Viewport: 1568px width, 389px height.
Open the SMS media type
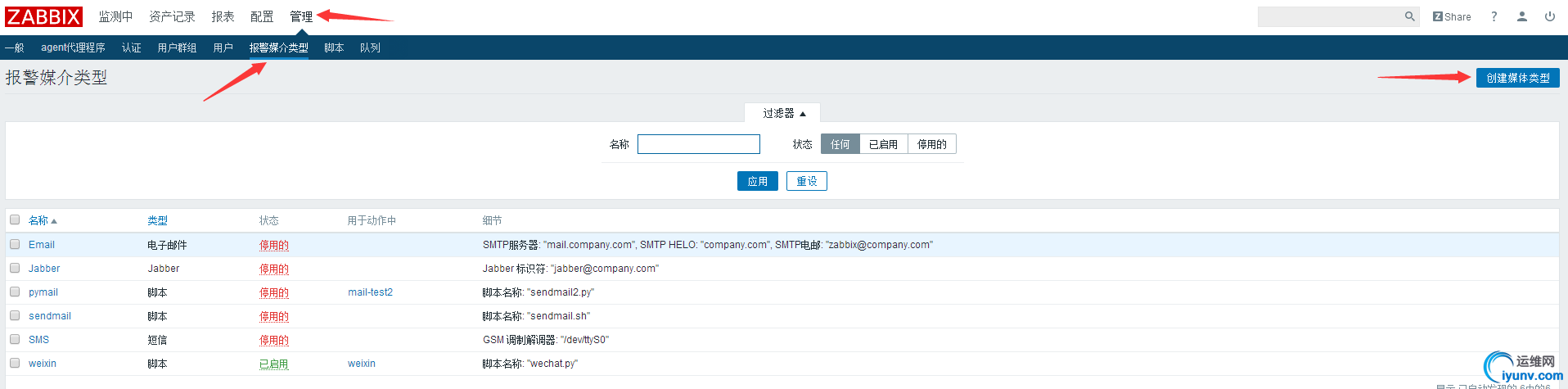tap(38, 340)
